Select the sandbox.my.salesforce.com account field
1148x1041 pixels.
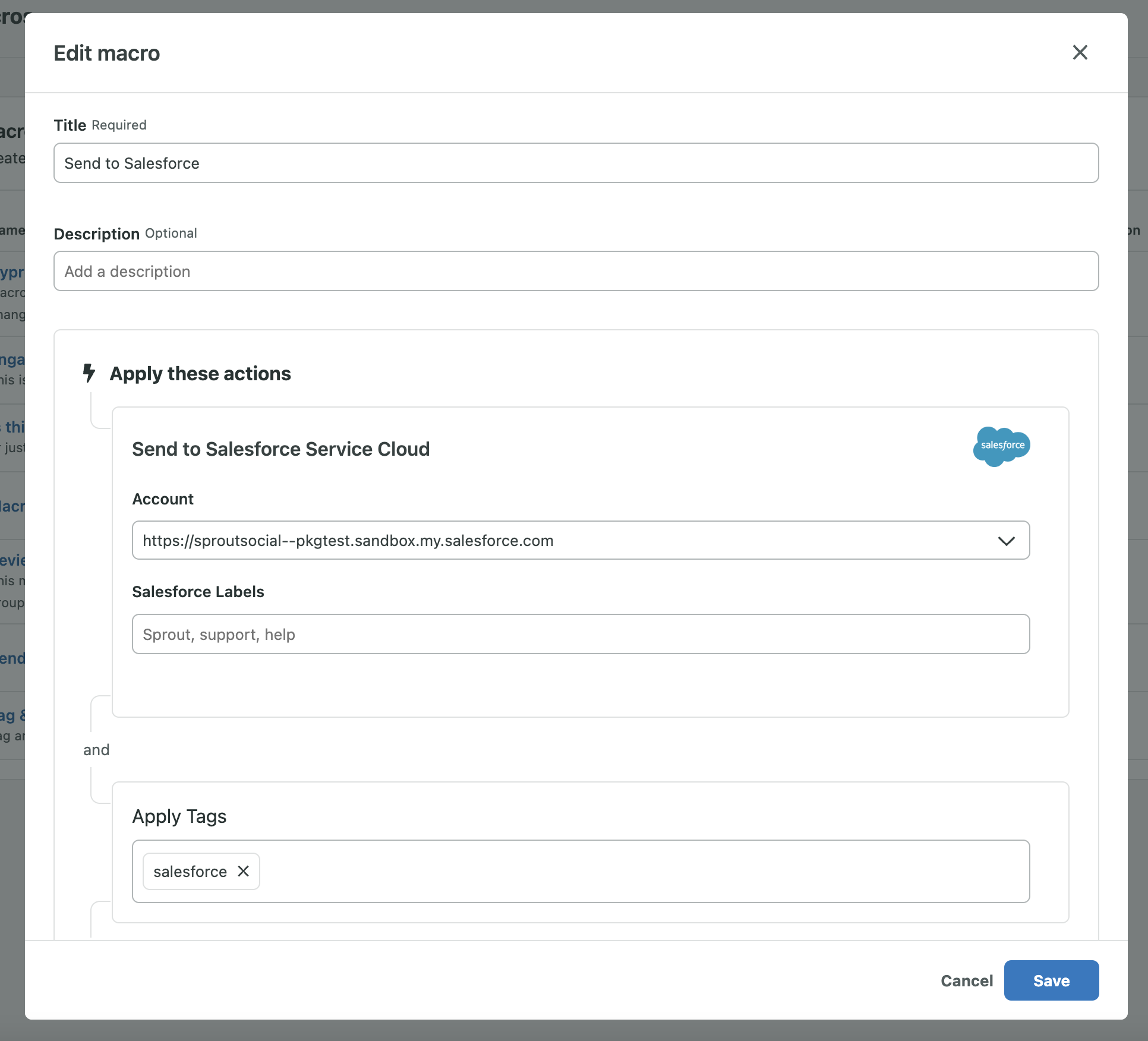[x=535, y=541]
